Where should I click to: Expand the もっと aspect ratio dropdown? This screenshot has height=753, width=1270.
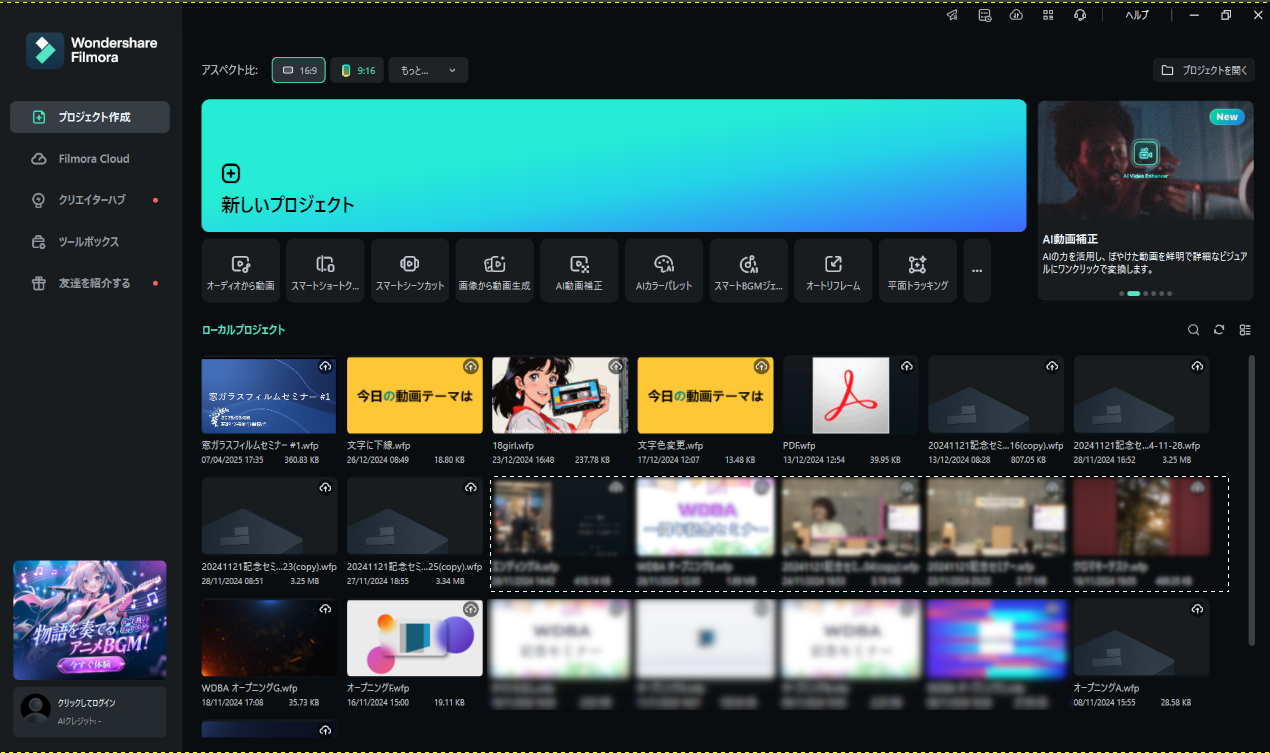428,70
